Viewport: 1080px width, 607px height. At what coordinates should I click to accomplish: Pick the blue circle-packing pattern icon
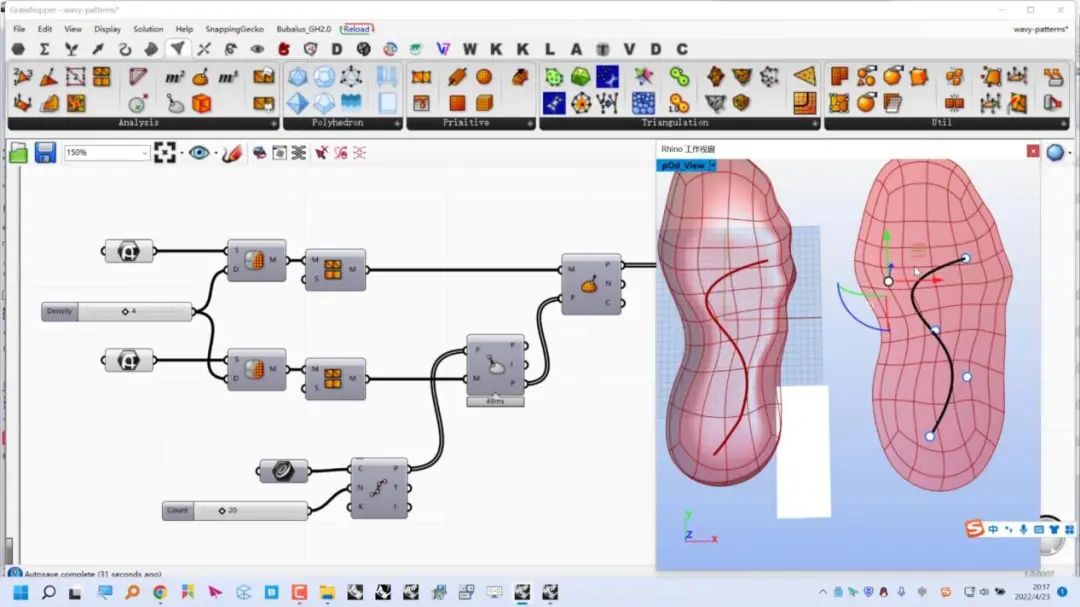(643, 103)
